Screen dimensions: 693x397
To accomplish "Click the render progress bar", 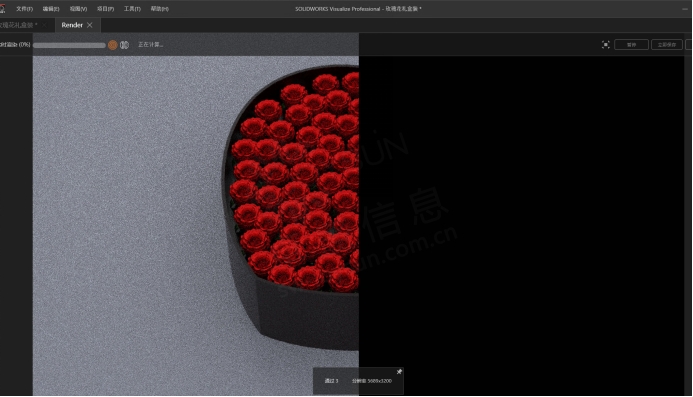I will click(x=69, y=45).
